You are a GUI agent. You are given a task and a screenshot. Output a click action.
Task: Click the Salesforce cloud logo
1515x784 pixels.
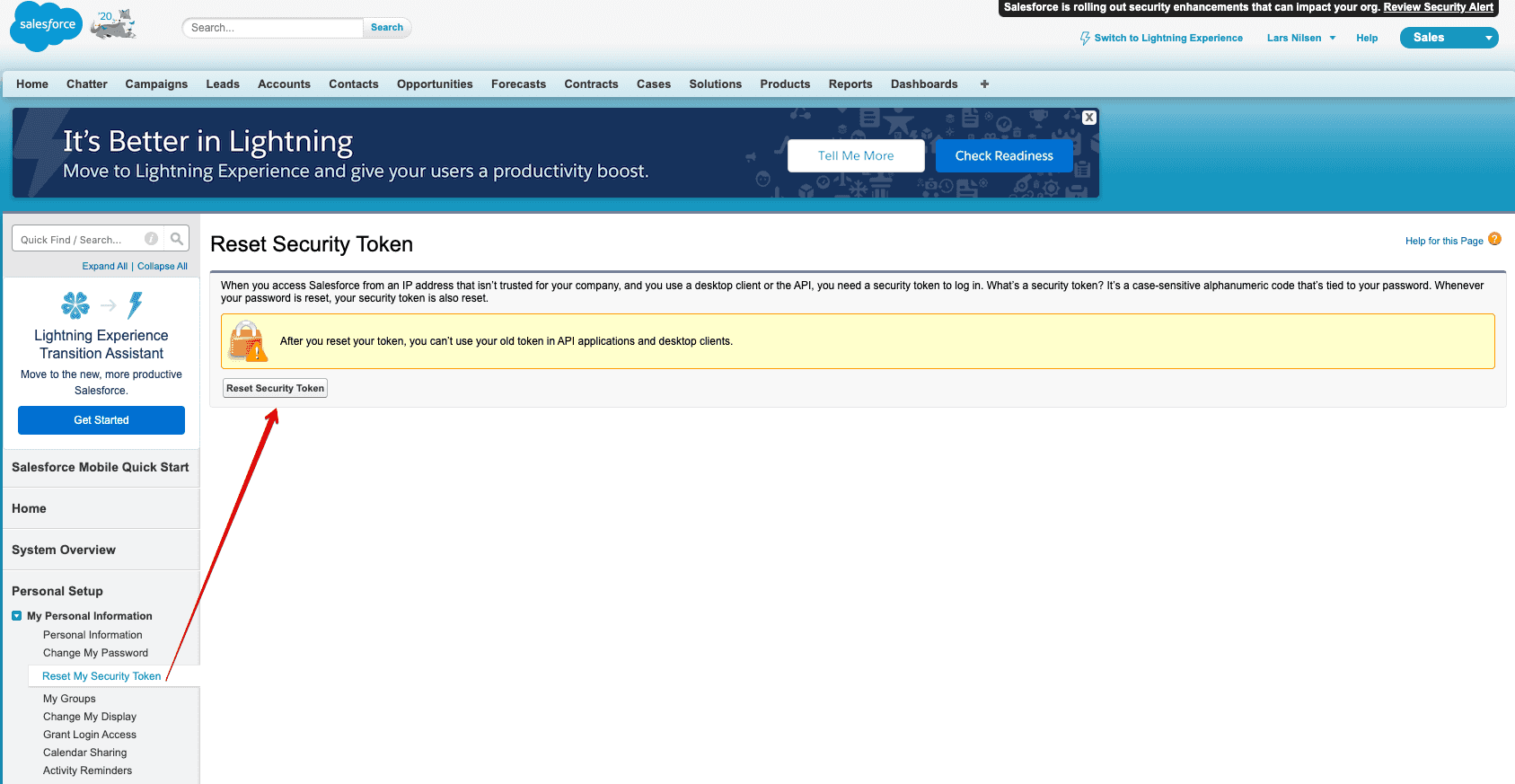coord(47,26)
